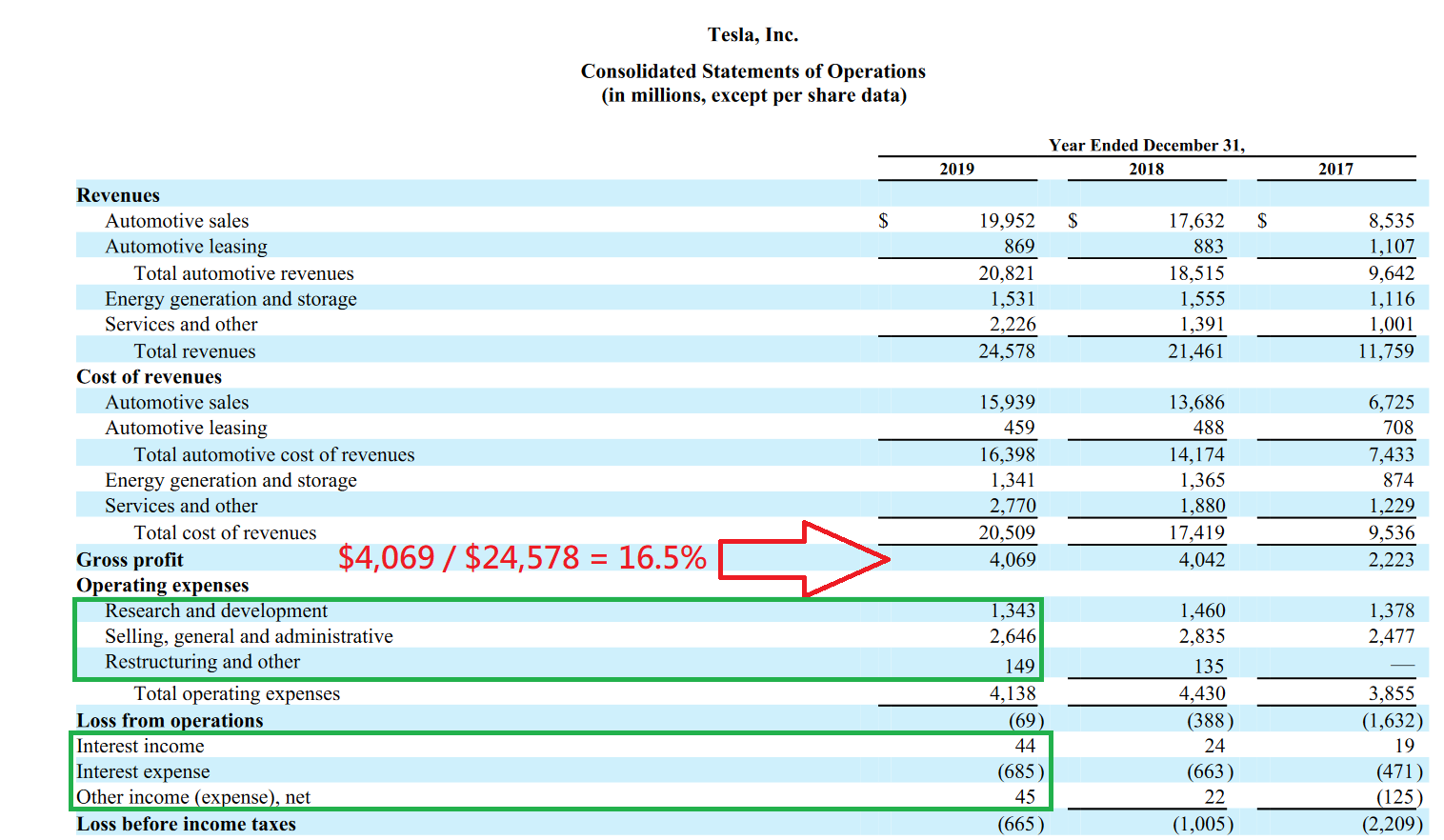Select the "Total operating expenses" label

coord(236,694)
